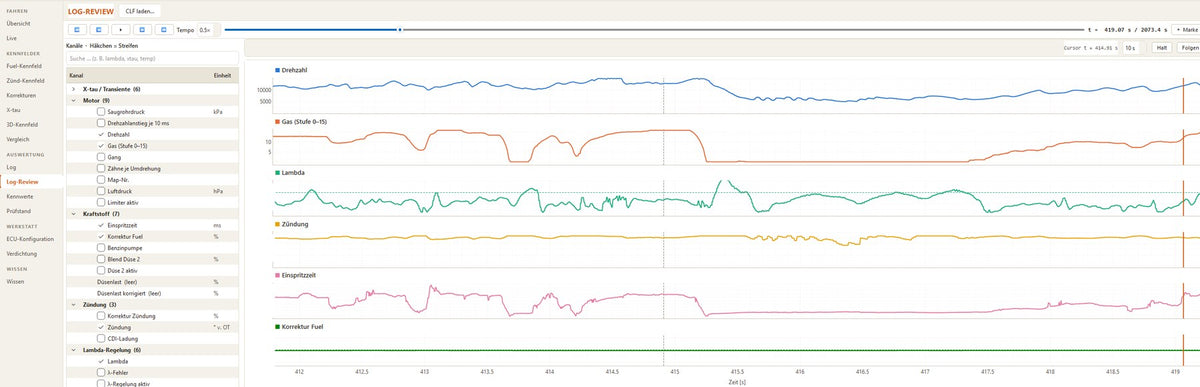Uncheck the Gas (Stufe 0–15) channel
Screen dimensions: 1200x387
[101, 145]
